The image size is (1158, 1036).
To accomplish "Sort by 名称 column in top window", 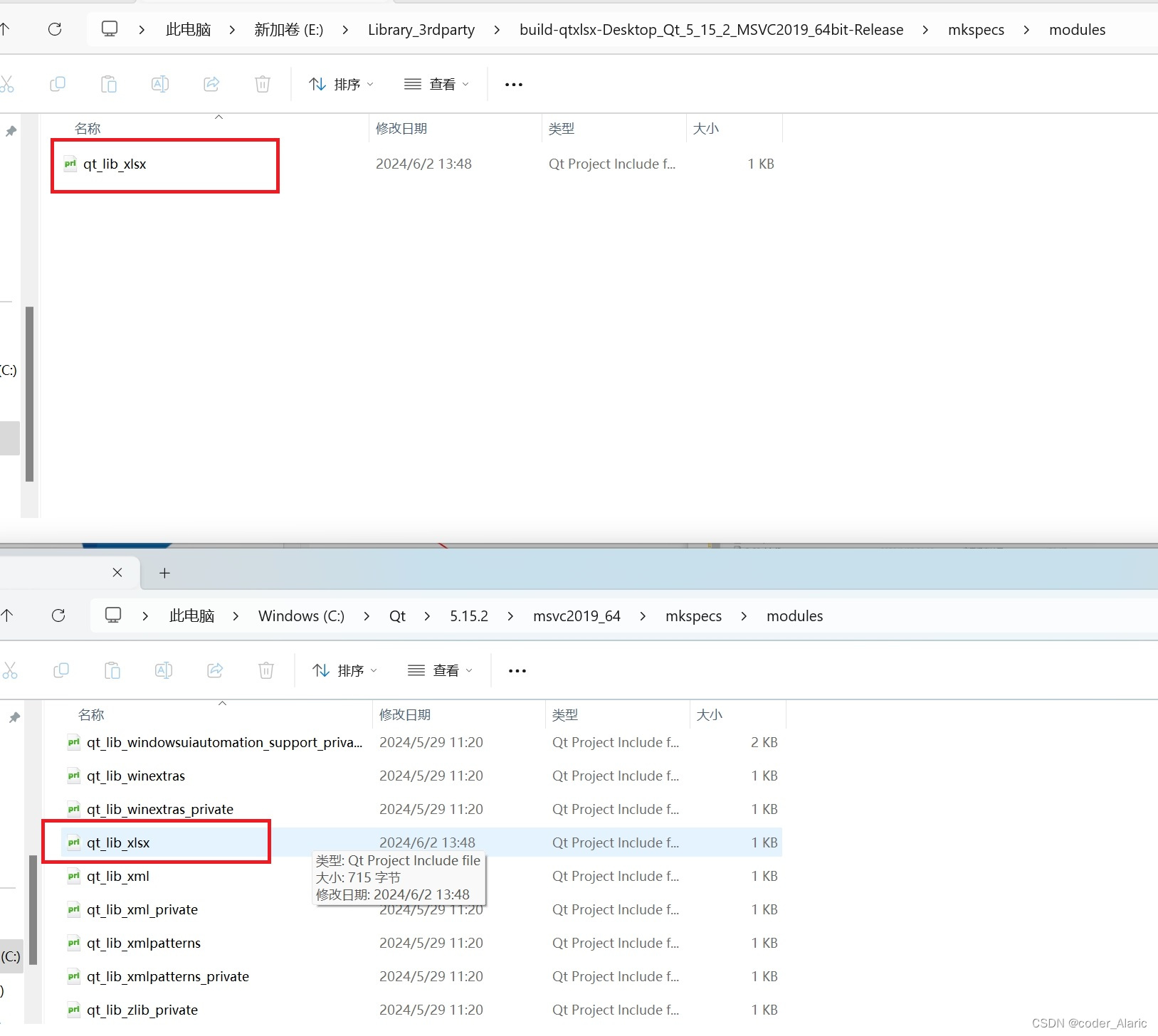I will click(88, 128).
